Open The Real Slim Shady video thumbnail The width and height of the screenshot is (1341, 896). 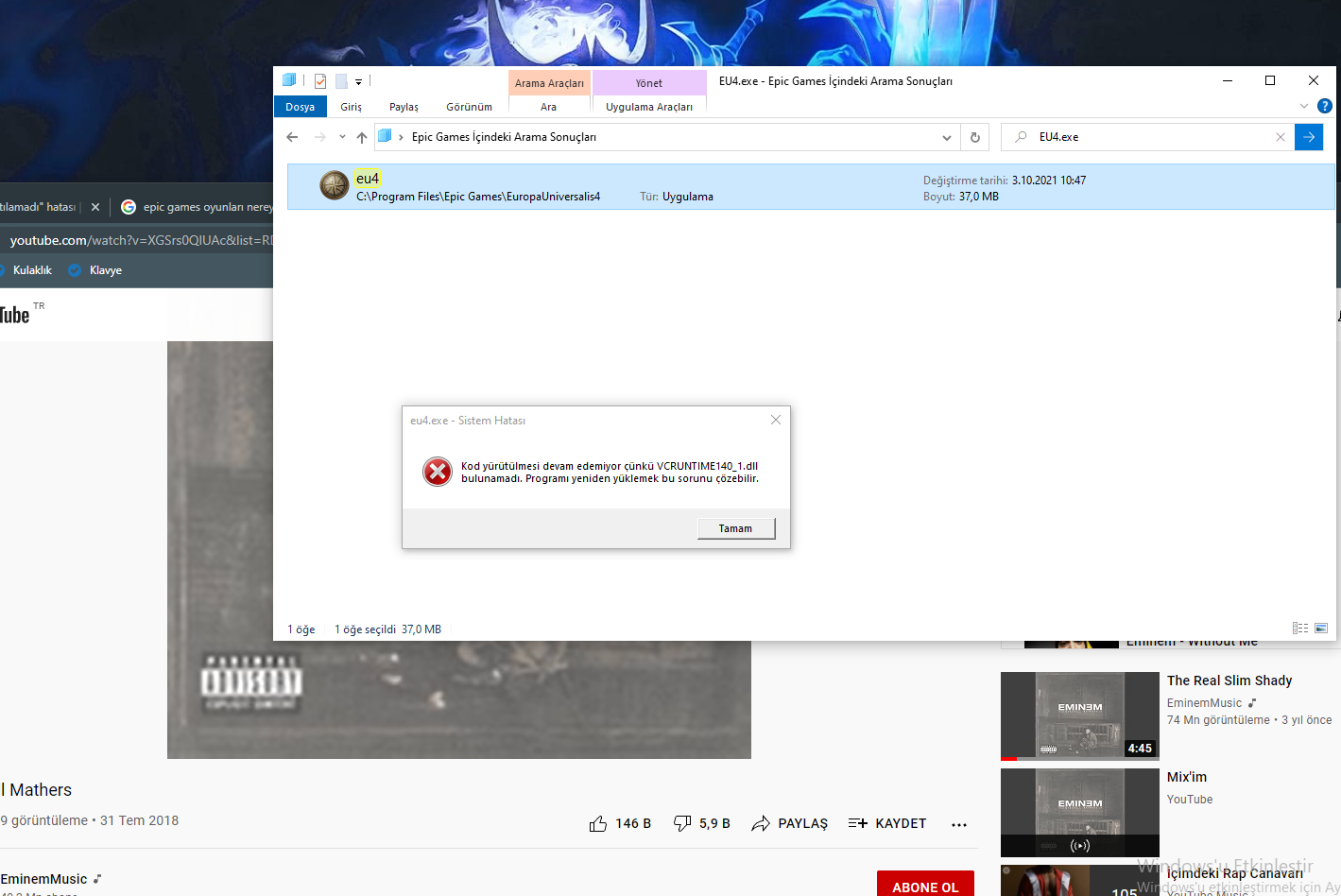pos(1080,715)
